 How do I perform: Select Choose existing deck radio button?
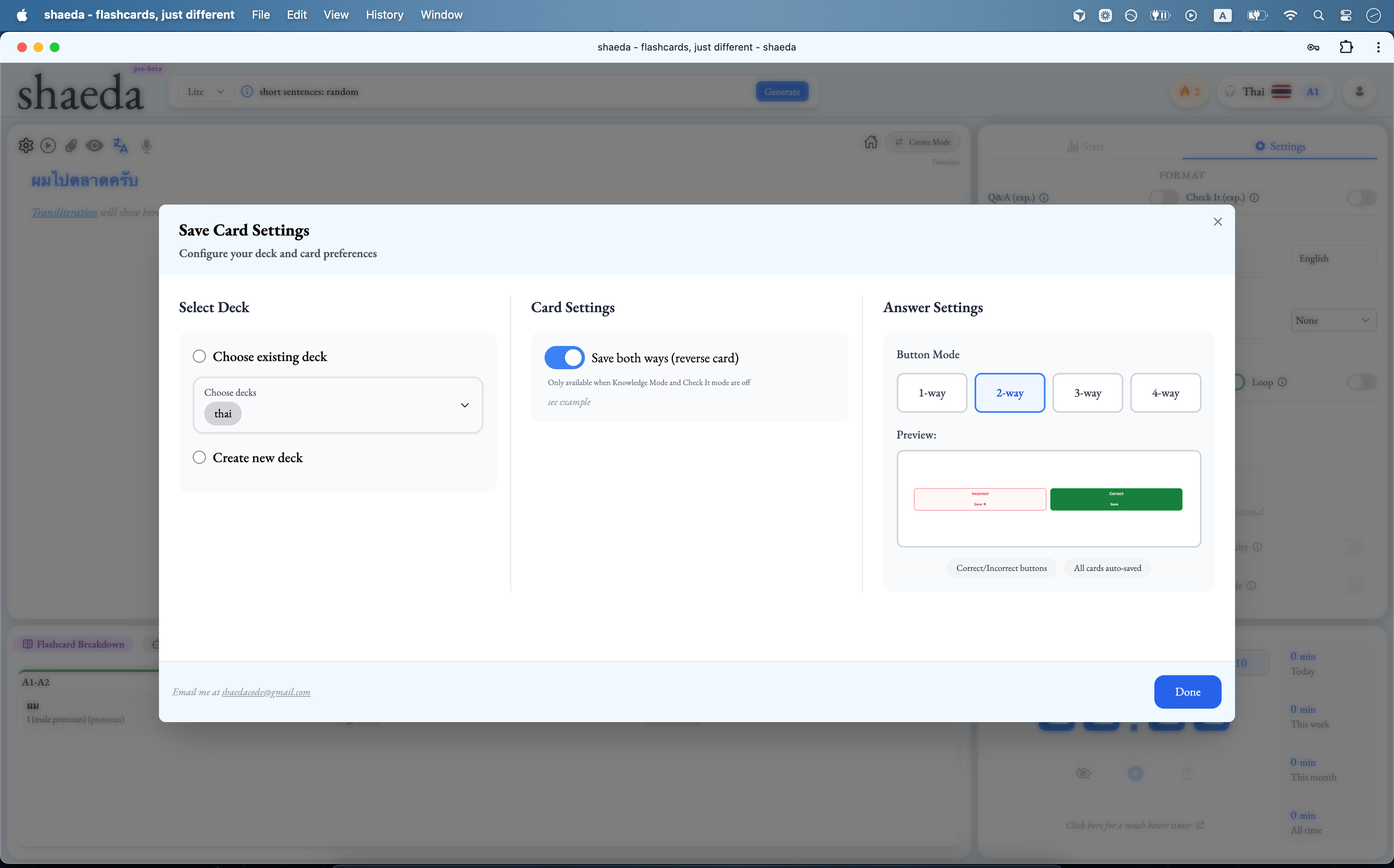click(x=199, y=357)
